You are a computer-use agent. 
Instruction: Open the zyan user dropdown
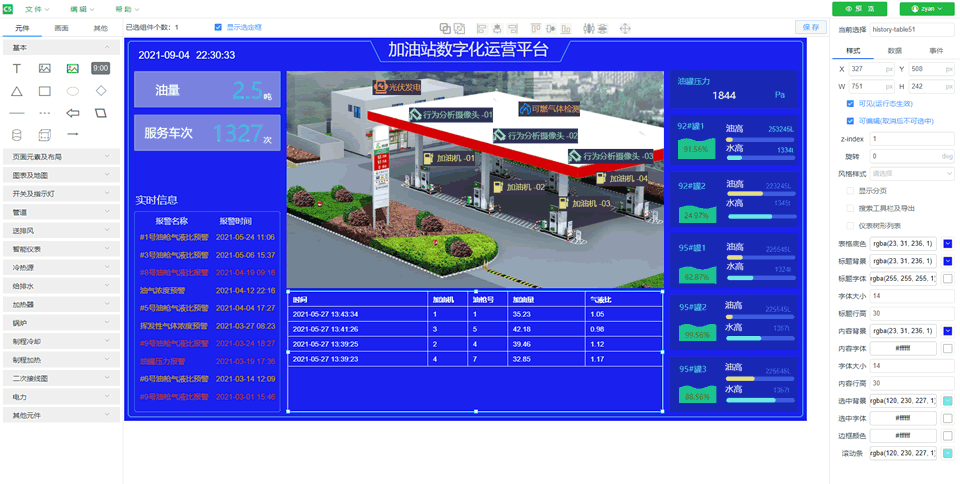point(926,9)
